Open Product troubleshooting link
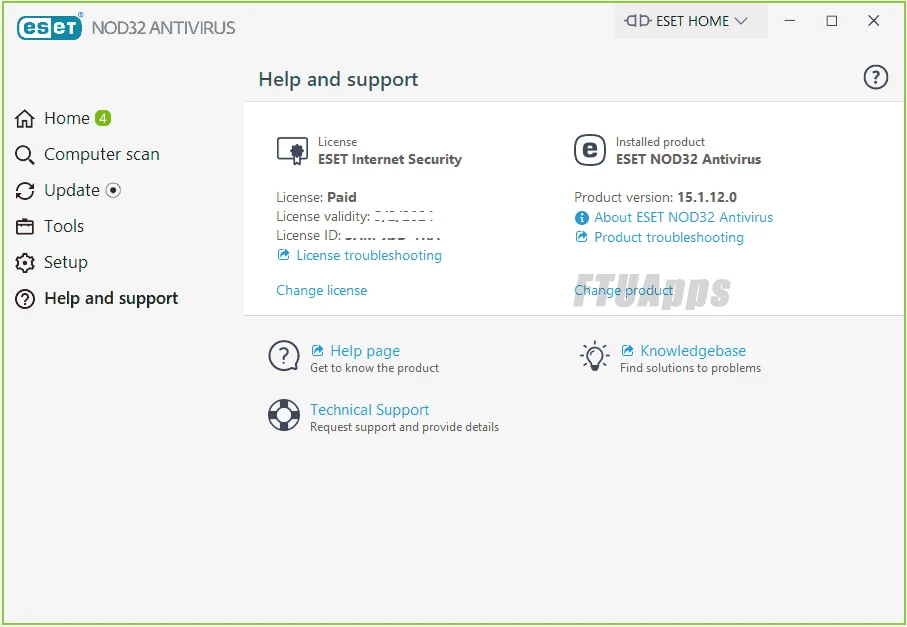Viewport: 907px width, 627px height. click(669, 237)
